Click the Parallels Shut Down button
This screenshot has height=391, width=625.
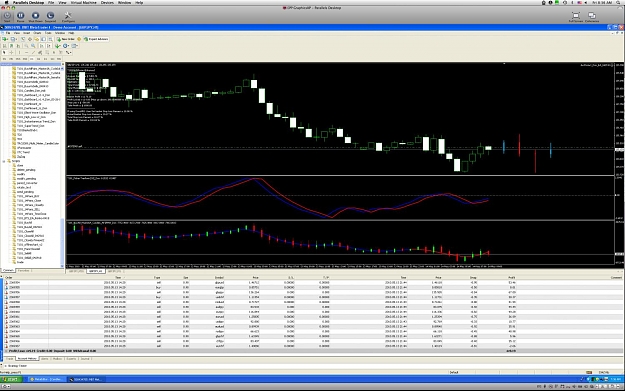pos(35,16)
